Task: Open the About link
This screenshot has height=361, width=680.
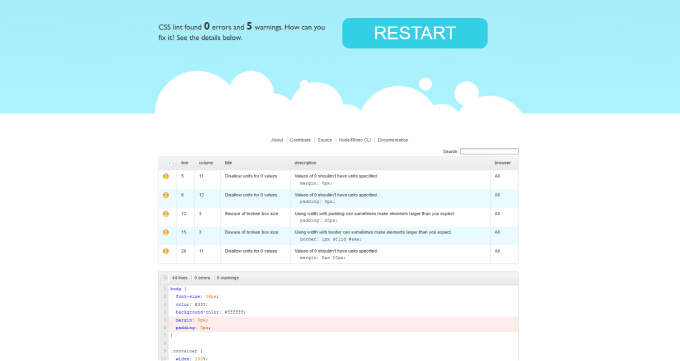Action: pos(277,140)
